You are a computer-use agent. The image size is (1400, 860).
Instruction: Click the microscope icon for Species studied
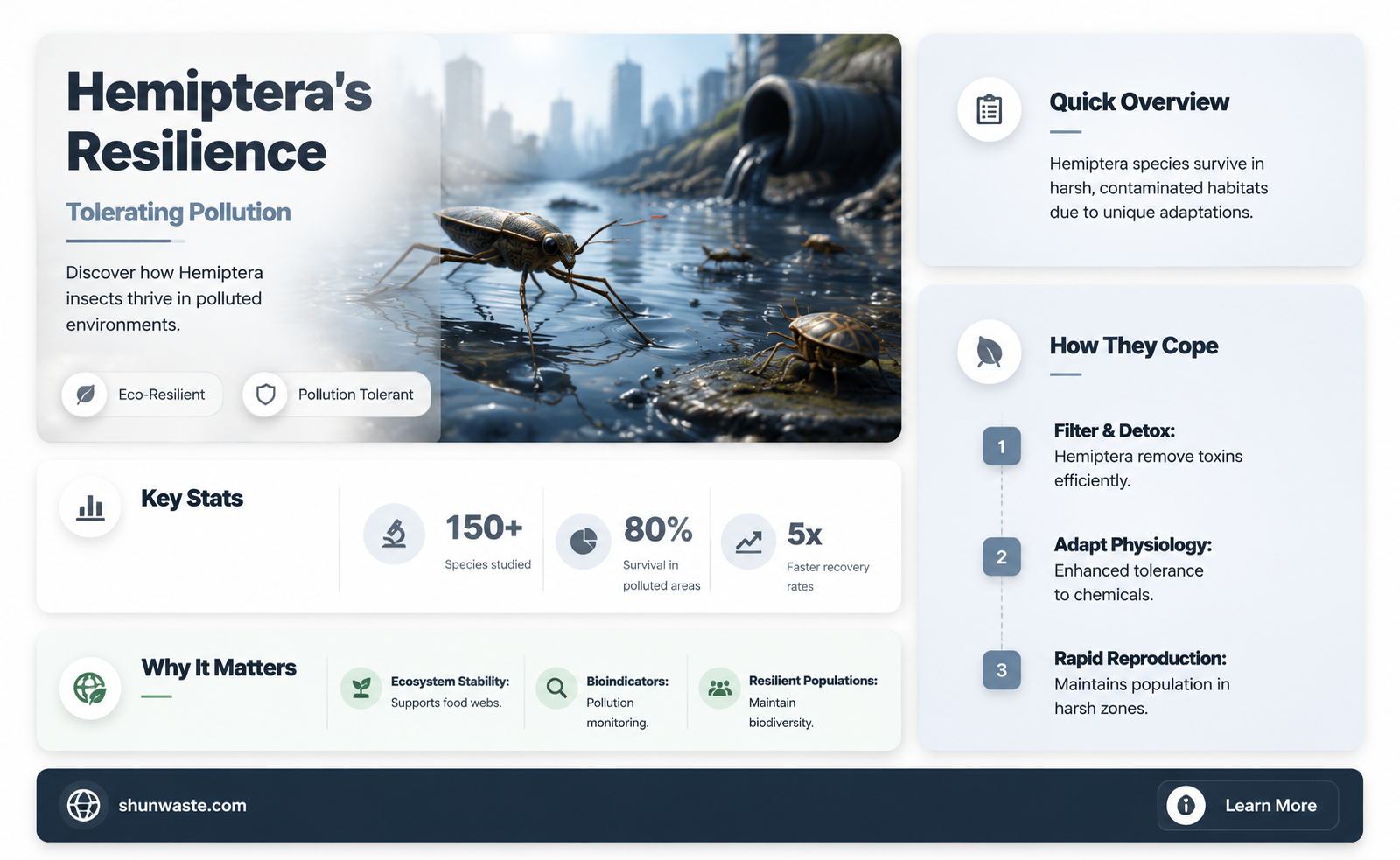pyautogui.click(x=395, y=533)
